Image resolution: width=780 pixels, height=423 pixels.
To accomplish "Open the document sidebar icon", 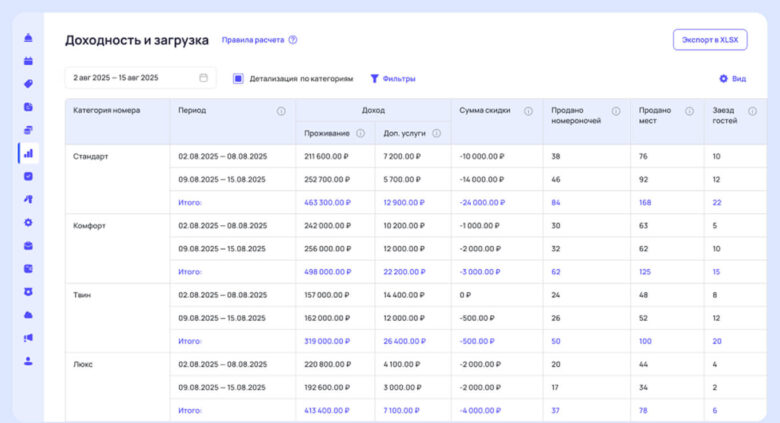I will pyautogui.click(x=28, y=107).
